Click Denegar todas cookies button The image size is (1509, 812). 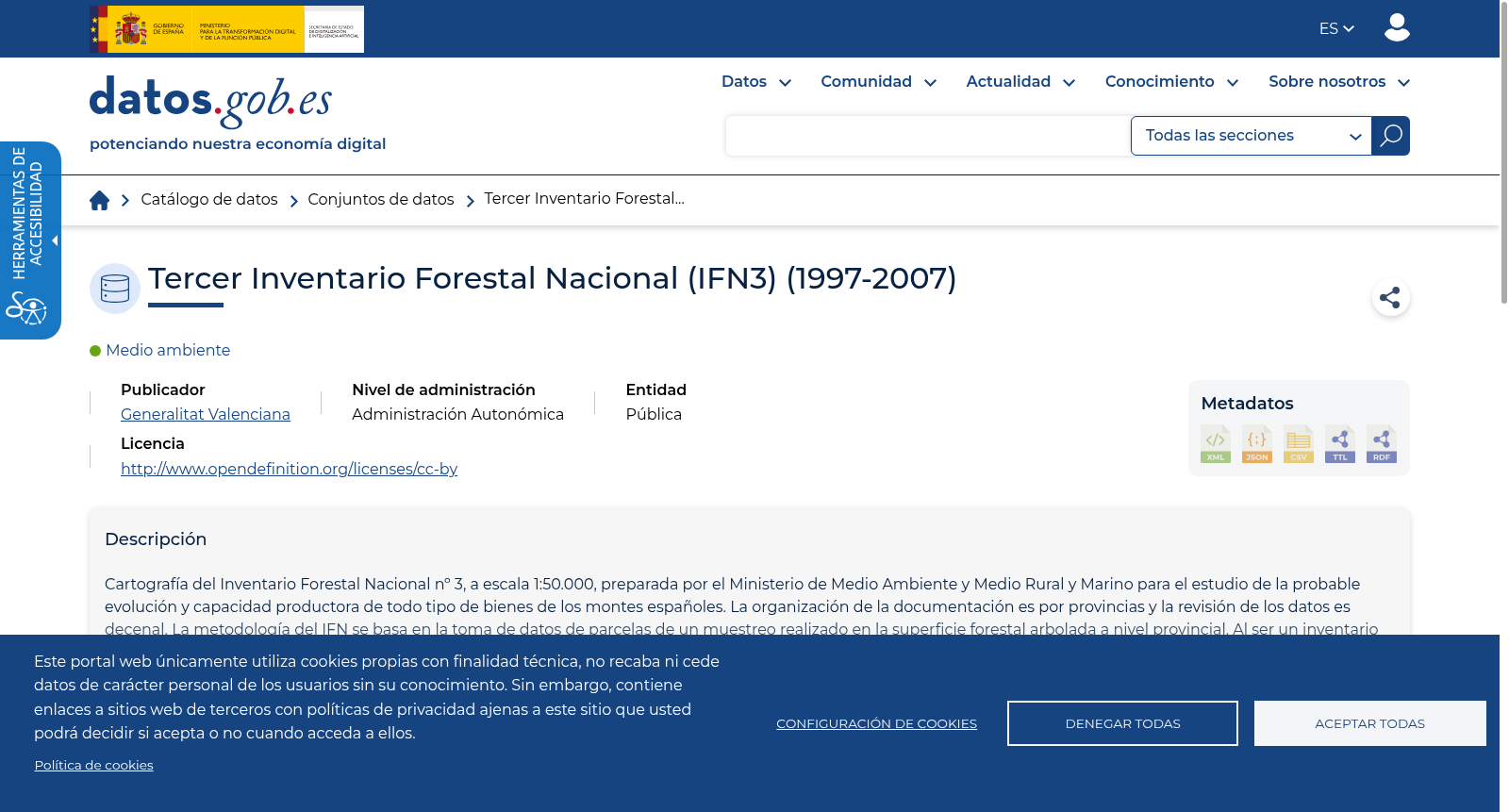(1122, 723)
